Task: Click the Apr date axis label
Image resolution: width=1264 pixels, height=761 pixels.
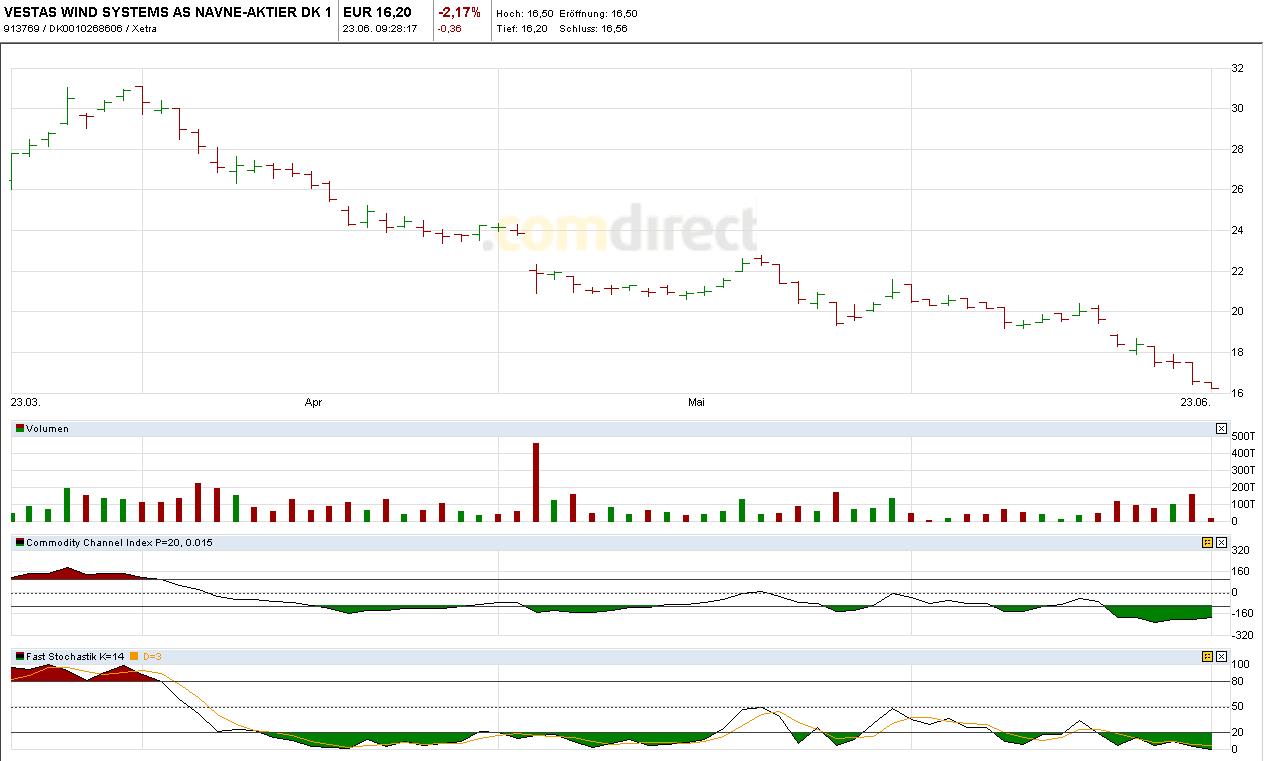Action: [313, 402]
